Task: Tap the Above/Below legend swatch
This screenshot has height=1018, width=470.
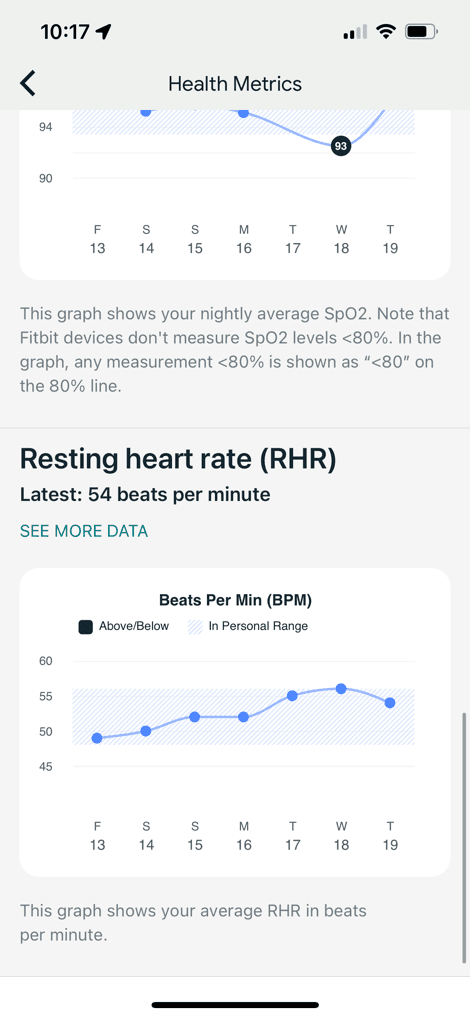Action: pyautogui.click(x=86, y=627)
